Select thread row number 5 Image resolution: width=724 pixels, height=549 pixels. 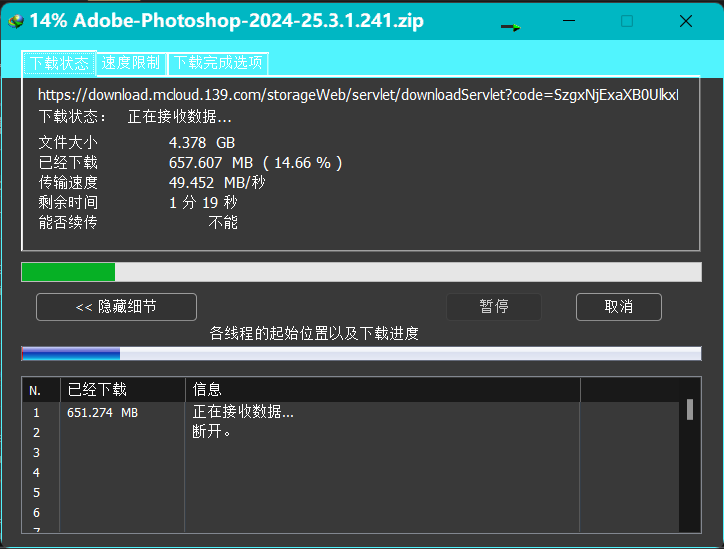pos(351,493)
